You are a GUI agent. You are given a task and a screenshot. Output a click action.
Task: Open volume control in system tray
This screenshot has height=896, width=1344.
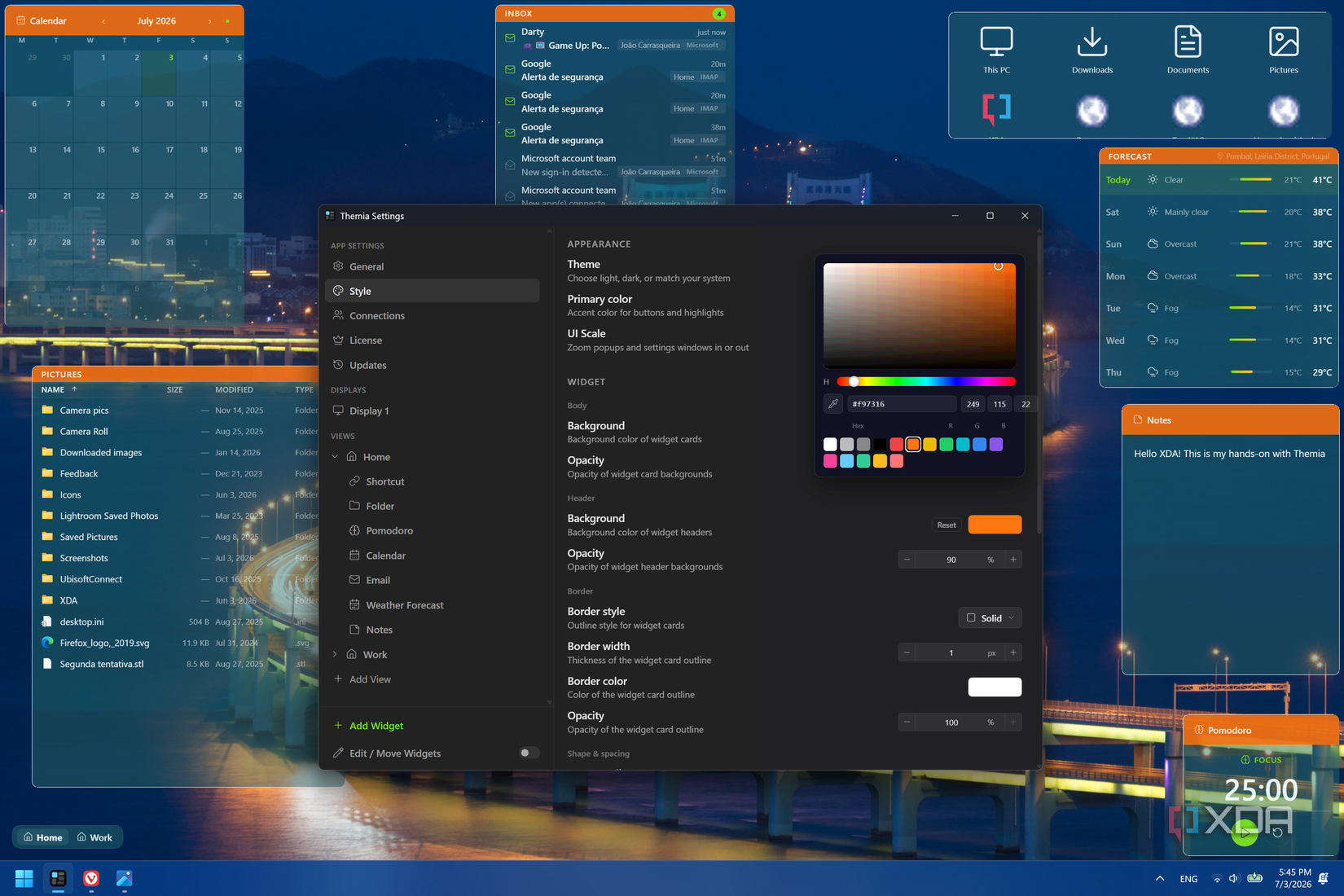point(1233,878)
